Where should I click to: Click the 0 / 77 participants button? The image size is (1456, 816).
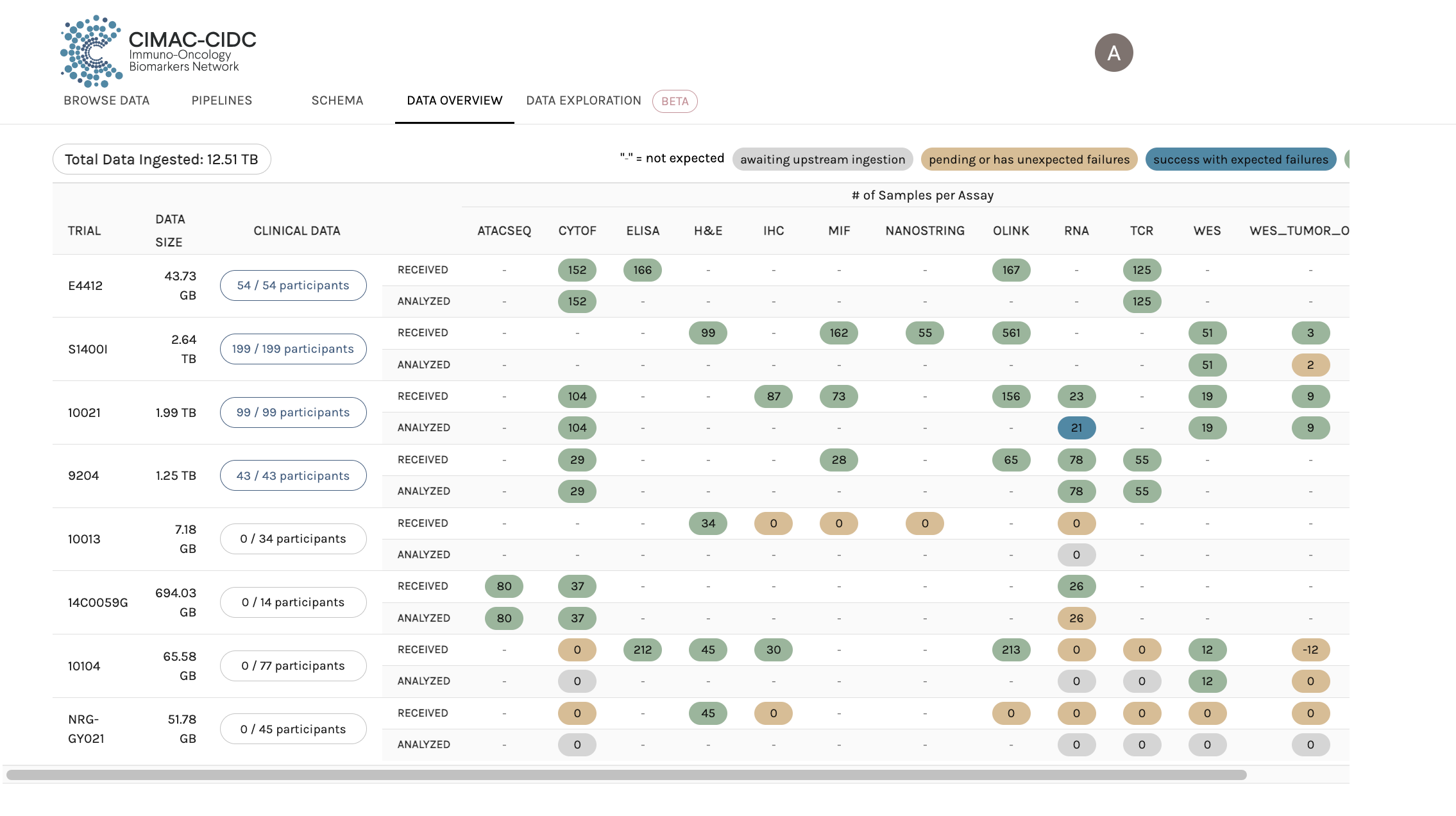pos(293,666)
